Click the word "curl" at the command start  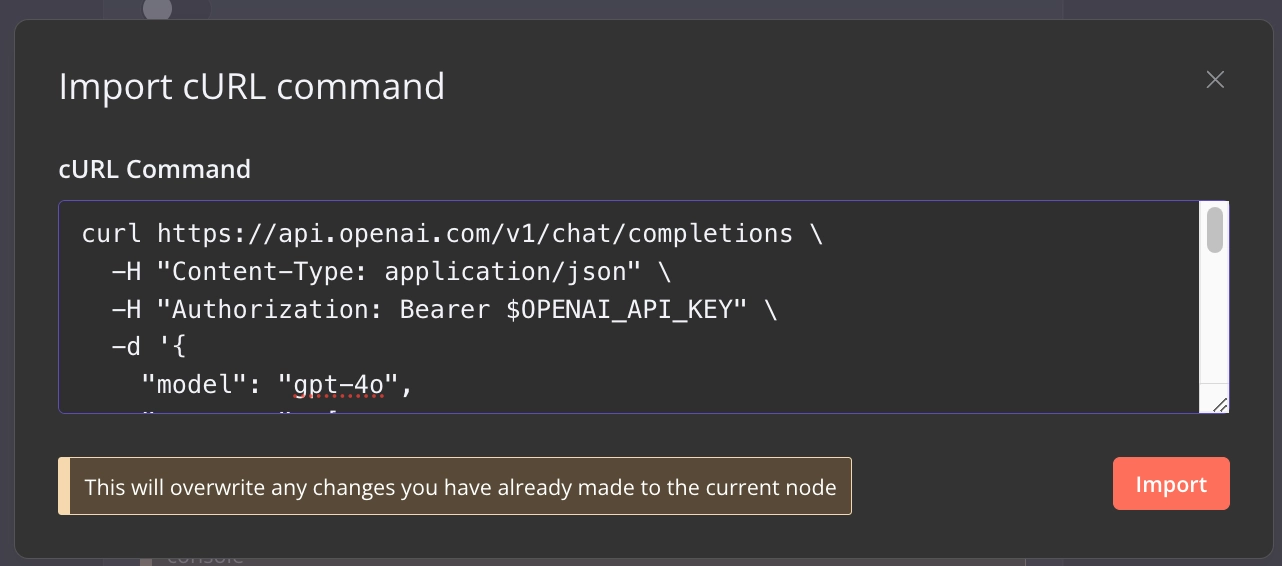click(111, 234)
